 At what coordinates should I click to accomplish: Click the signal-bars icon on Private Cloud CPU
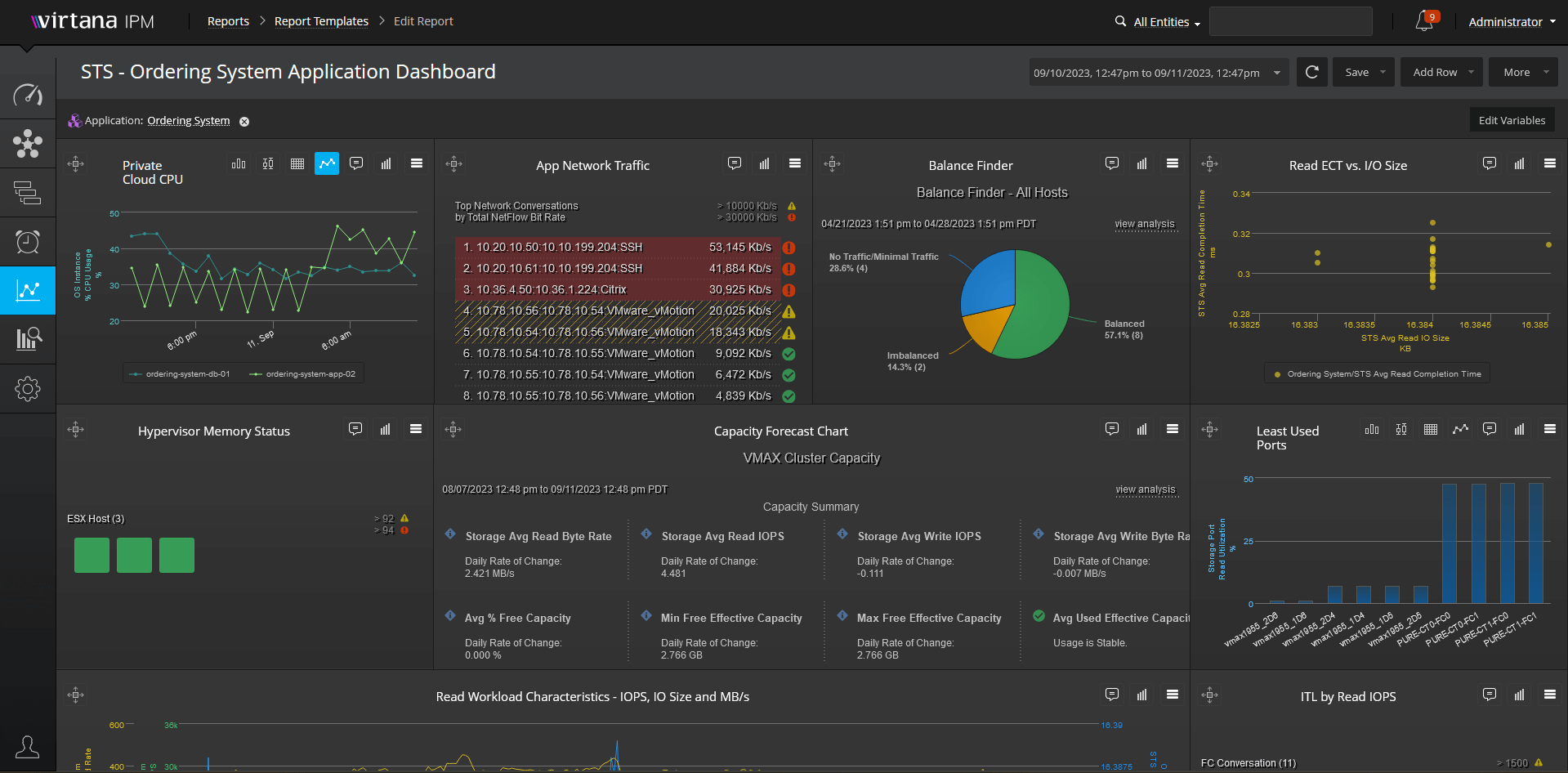[x=386, y=163]
